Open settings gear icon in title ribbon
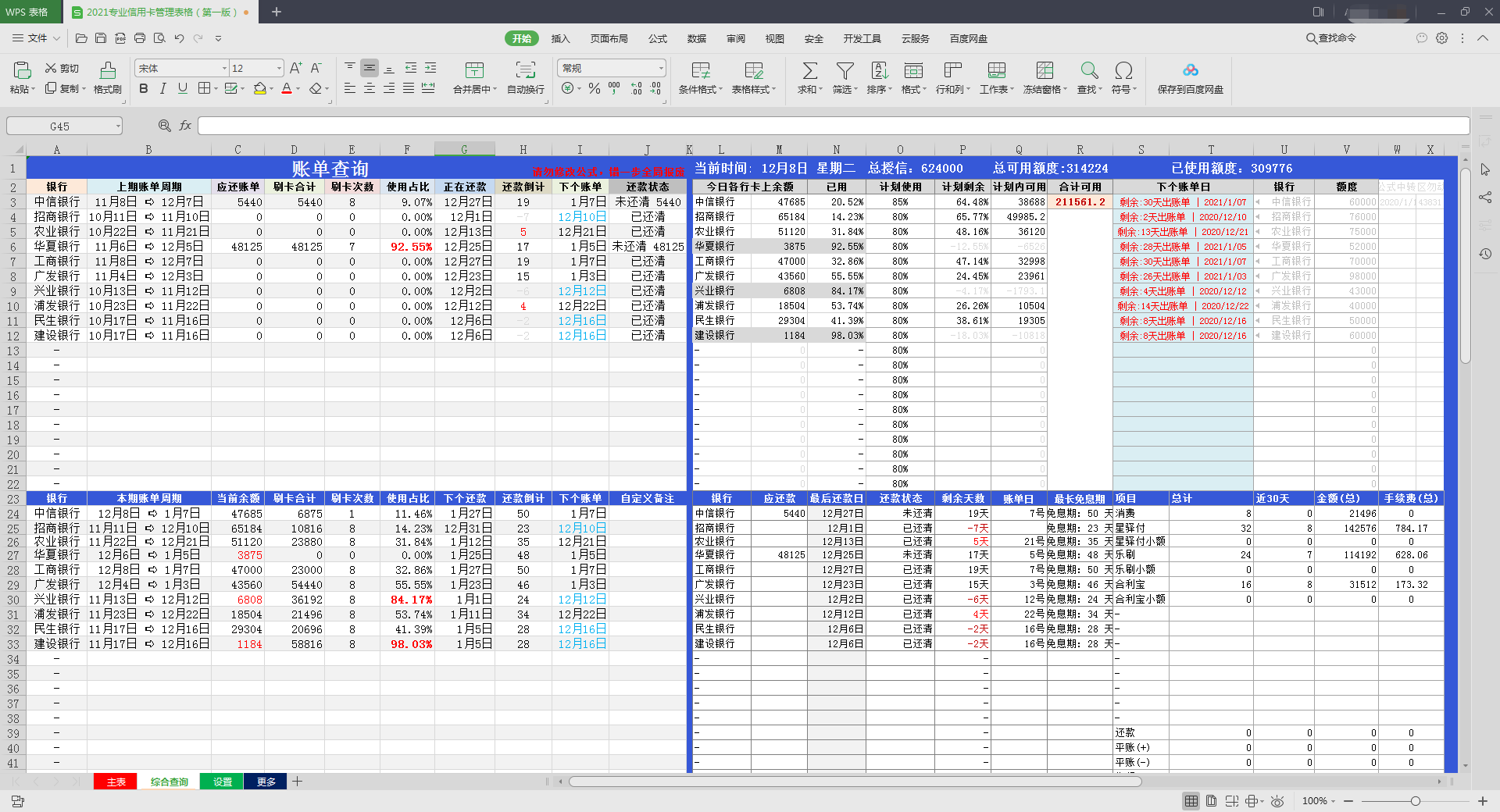This screenshot has width=1500, height=812. click(1441, 38)
